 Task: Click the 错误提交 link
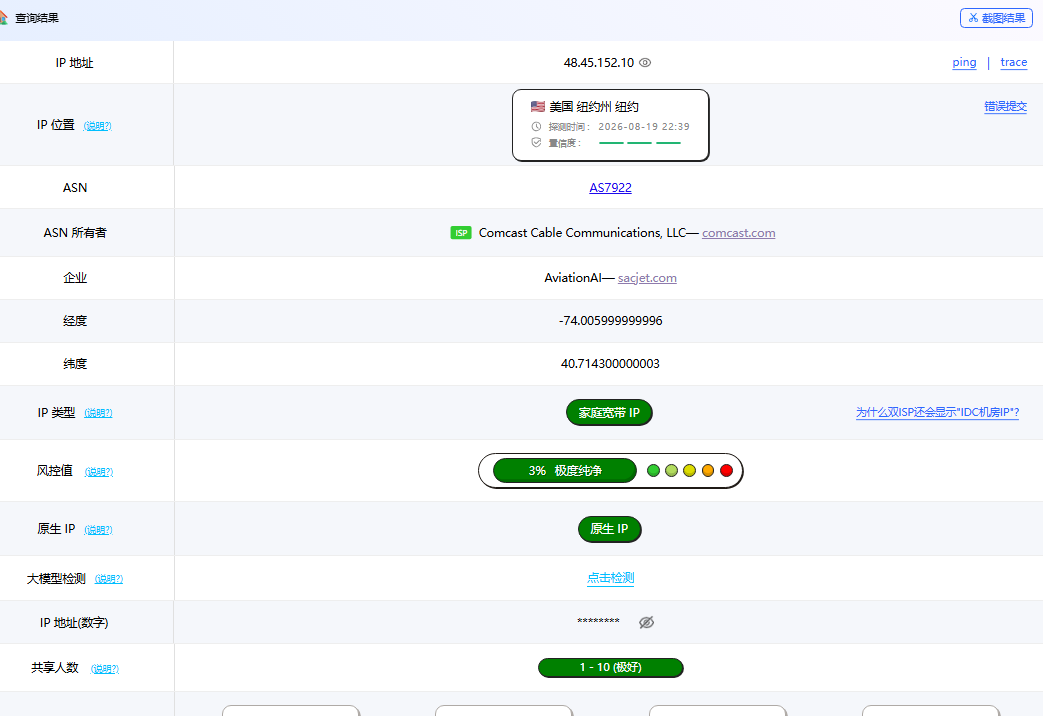1005,106
